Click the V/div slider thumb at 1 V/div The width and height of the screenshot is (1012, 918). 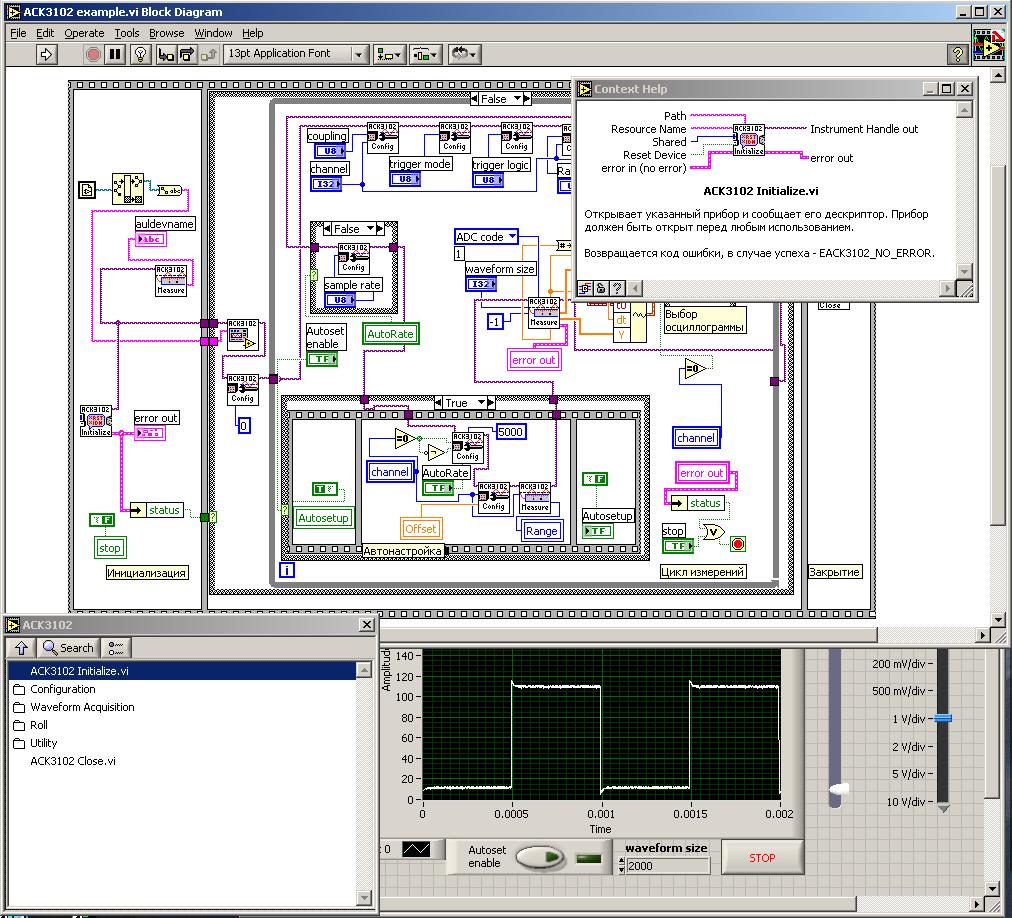pos(942,718)
